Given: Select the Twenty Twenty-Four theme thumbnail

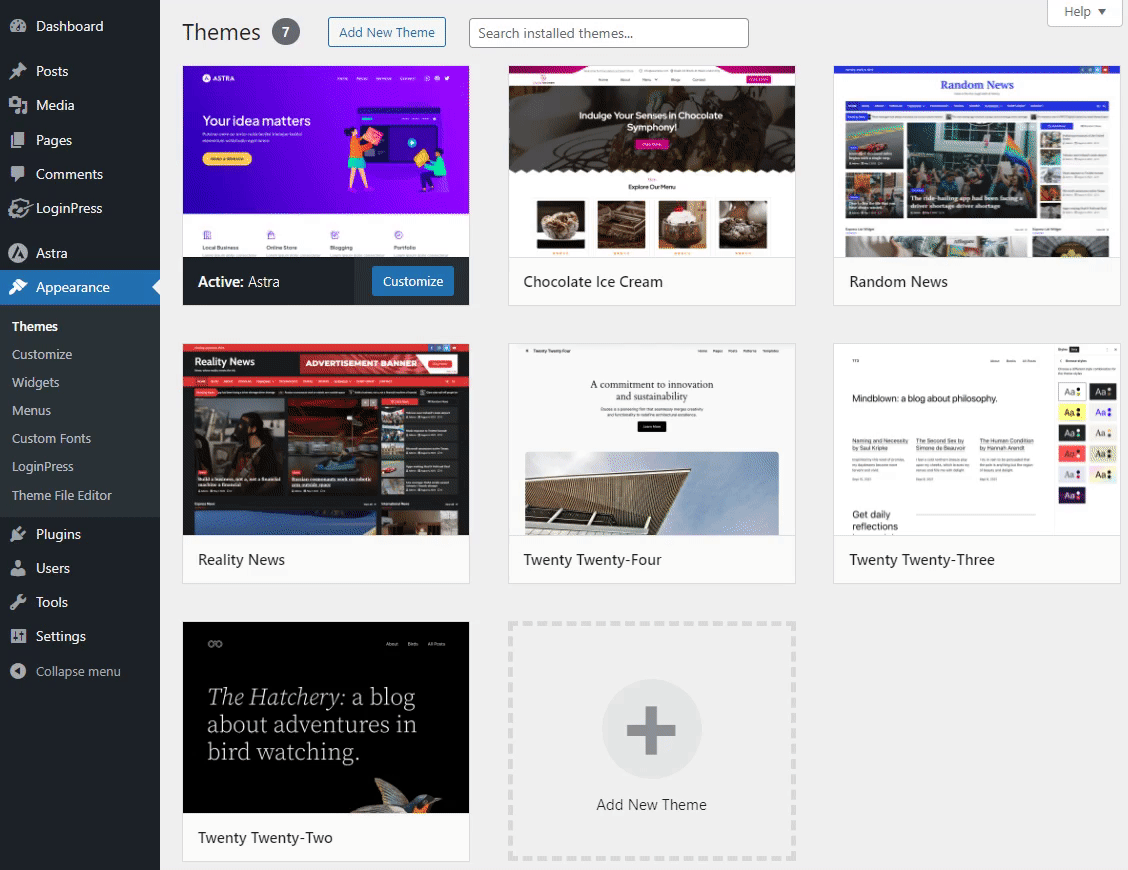Looking at the screenshot, I should [x=652, y=439].
